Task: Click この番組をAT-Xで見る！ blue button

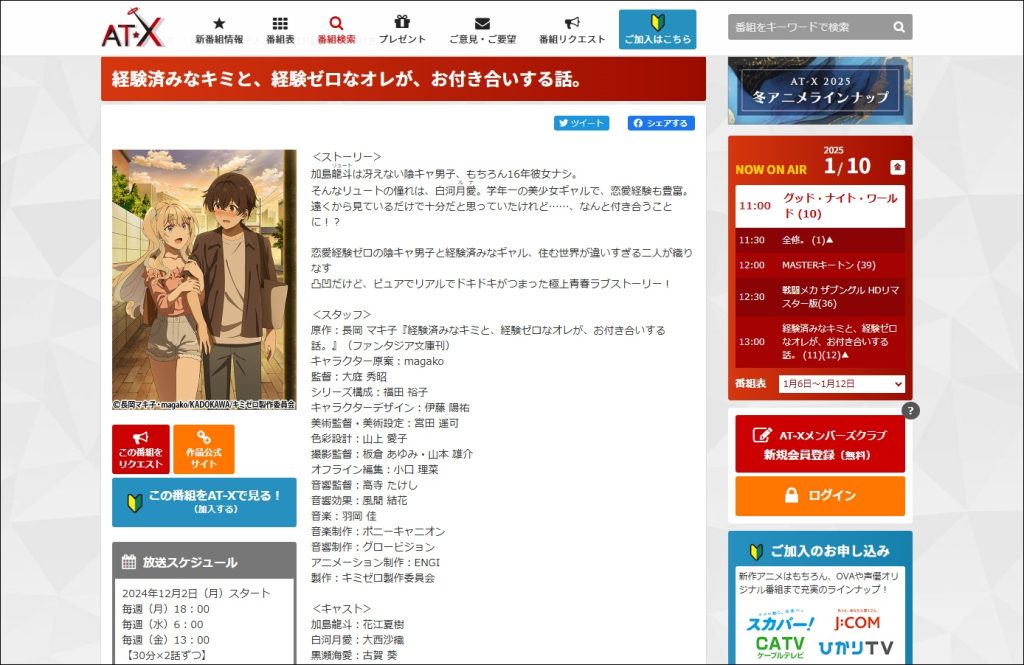Action: (x=204, y=502)
